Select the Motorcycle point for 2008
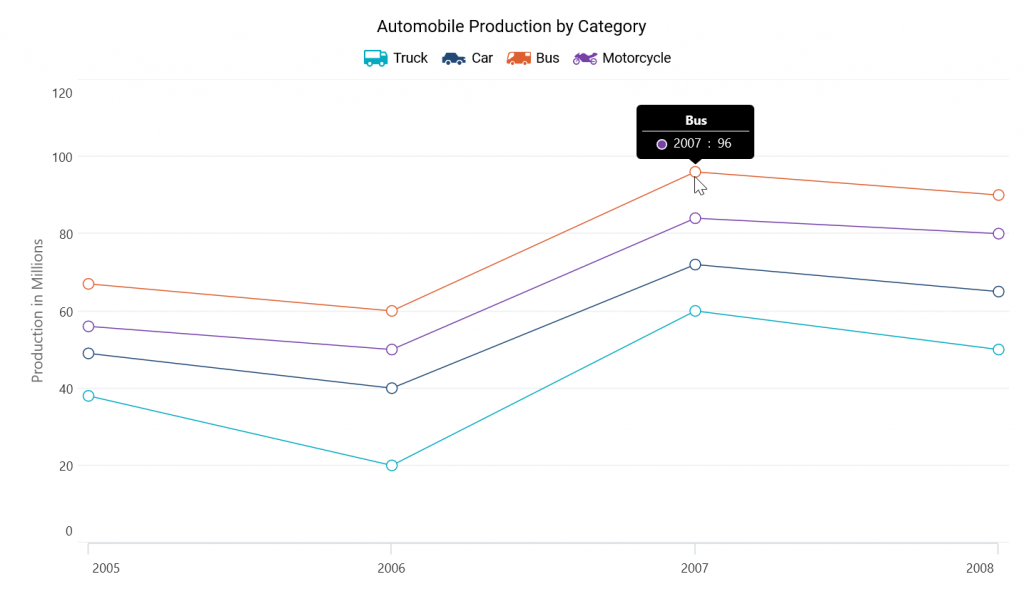Image resolution: width=1024 pixels, height=594 pixels. point(998,234)
